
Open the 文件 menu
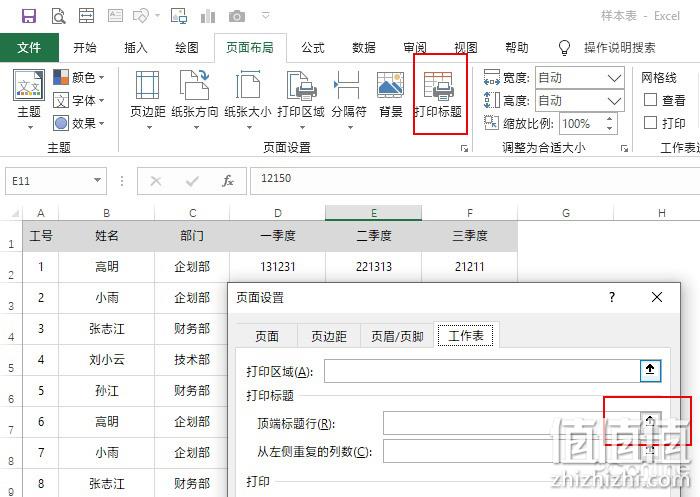click(x=29, y=47)
